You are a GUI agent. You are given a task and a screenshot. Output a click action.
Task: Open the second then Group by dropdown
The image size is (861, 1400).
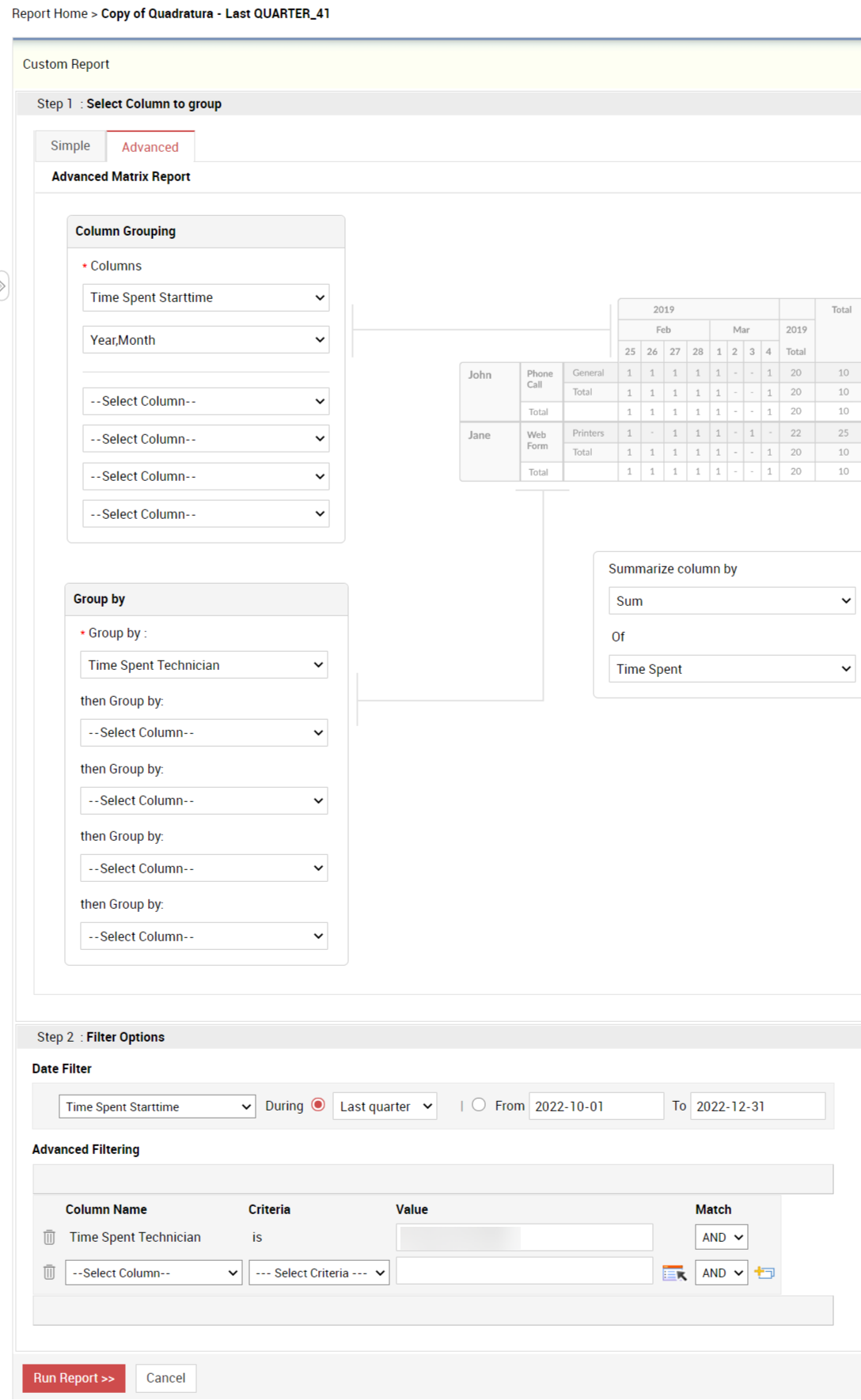tap(204, 800)
